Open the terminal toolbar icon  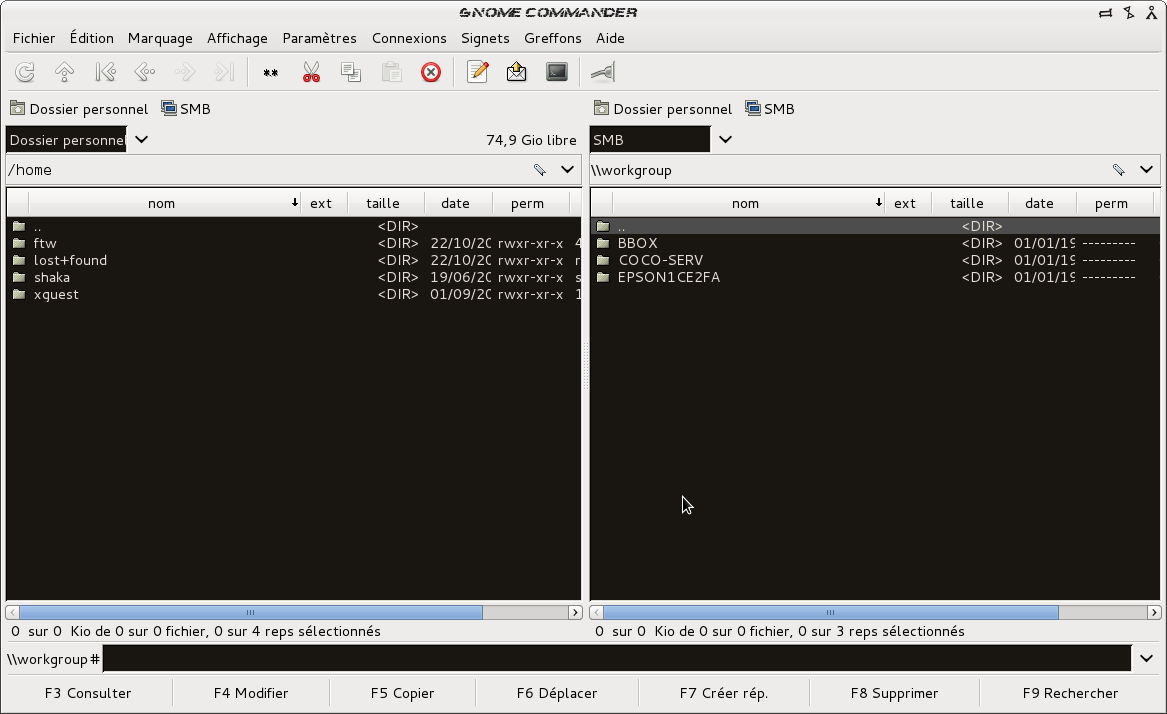tap(557, 72)
